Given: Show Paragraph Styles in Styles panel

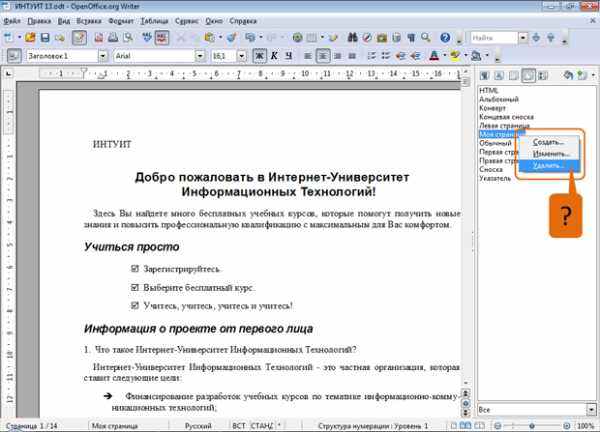Looking at the screenshot, I should 485,75.
